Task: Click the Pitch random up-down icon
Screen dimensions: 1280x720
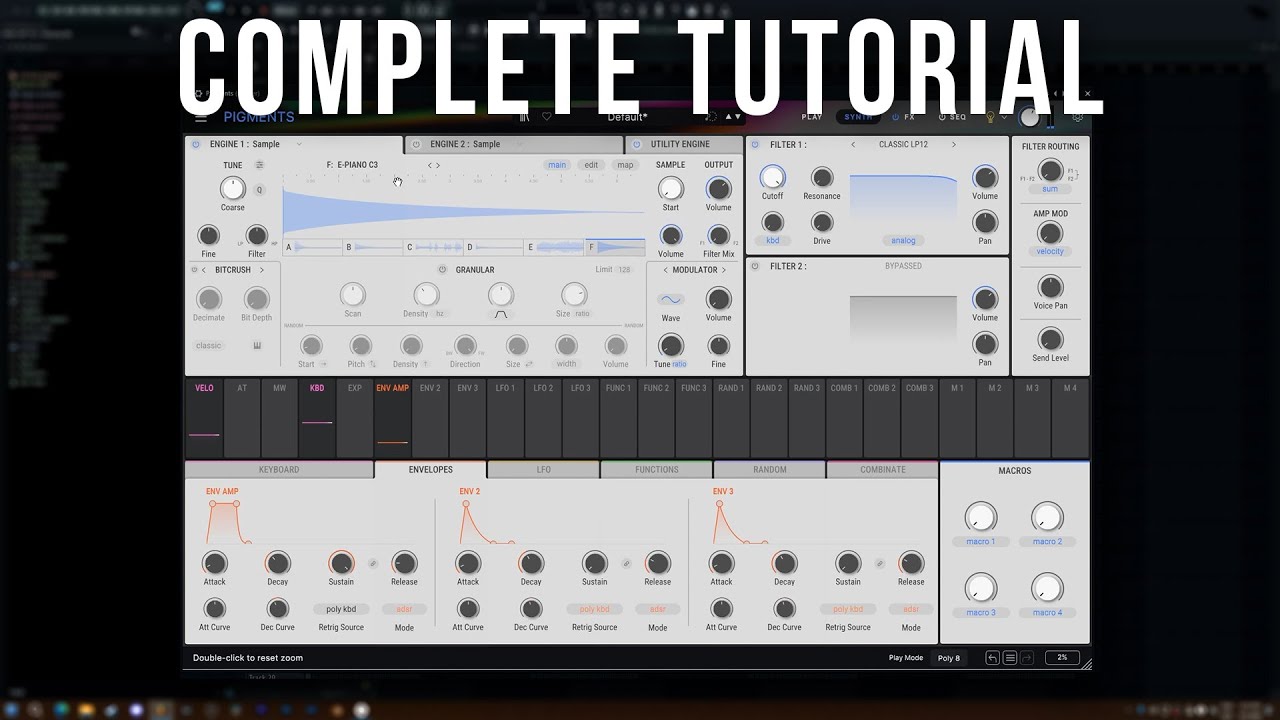Action: [x=373, y=365]
